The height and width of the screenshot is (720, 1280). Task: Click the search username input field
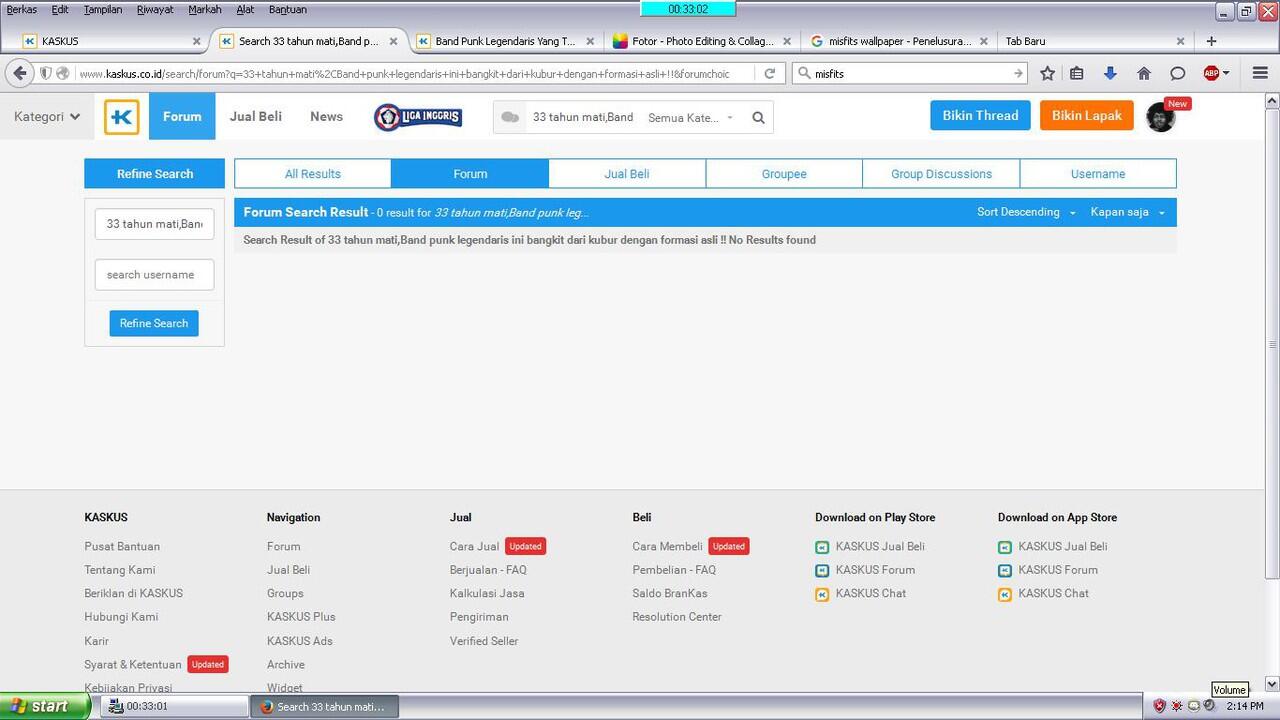point(154,275)
